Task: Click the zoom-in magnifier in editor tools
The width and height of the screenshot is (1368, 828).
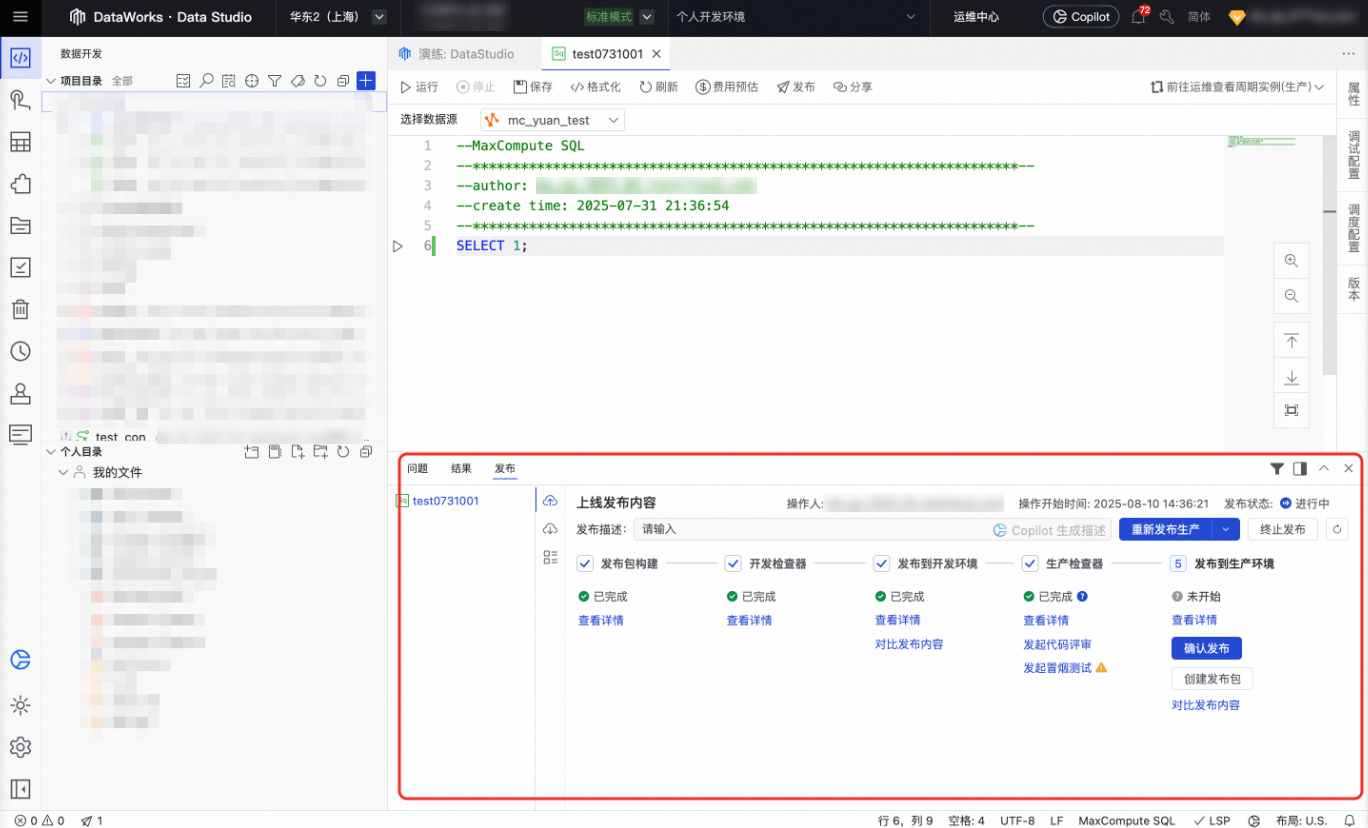Action: coord(1291,261)
